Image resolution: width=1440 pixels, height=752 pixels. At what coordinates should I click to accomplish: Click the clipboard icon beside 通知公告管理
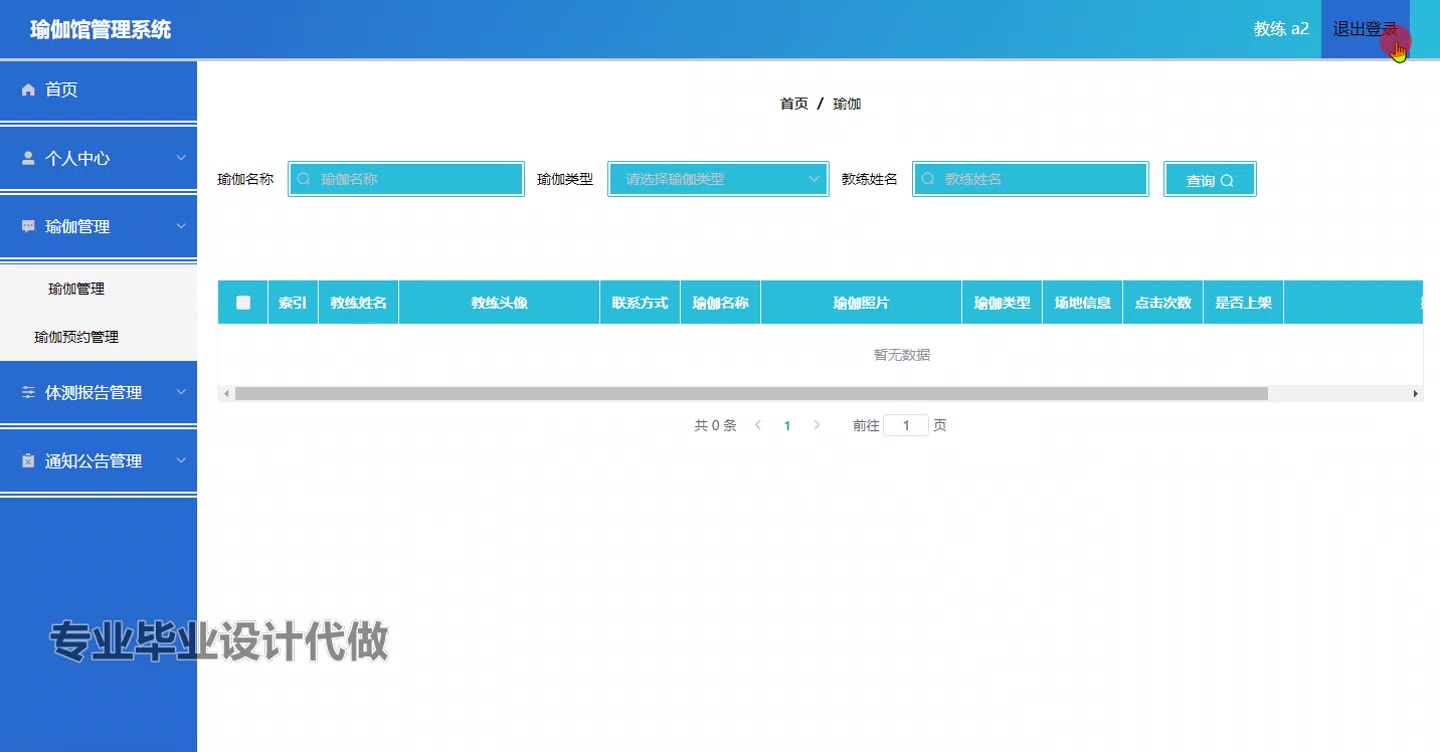pos(28,461)
